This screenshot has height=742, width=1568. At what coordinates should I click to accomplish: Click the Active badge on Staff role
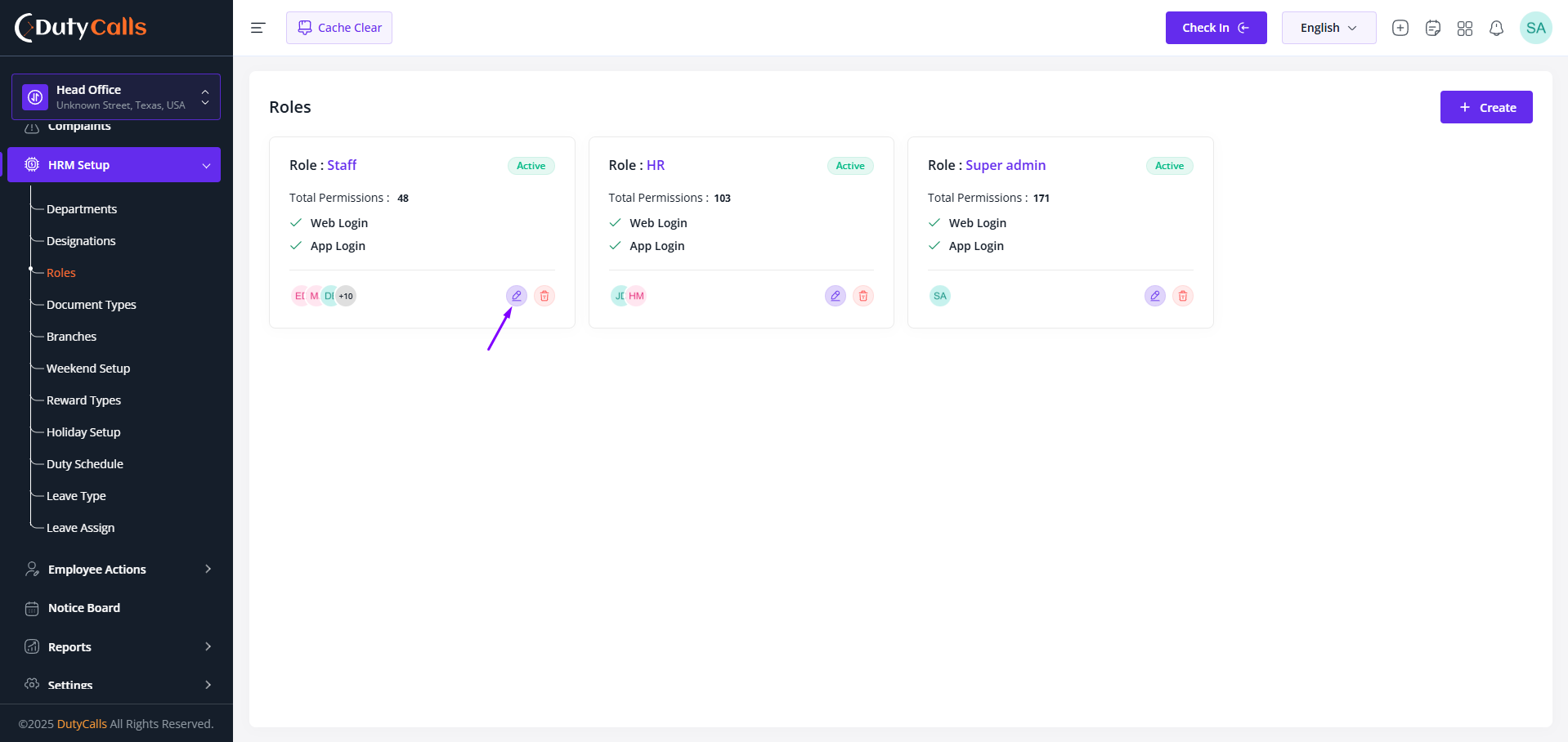[x=531, y=166]
